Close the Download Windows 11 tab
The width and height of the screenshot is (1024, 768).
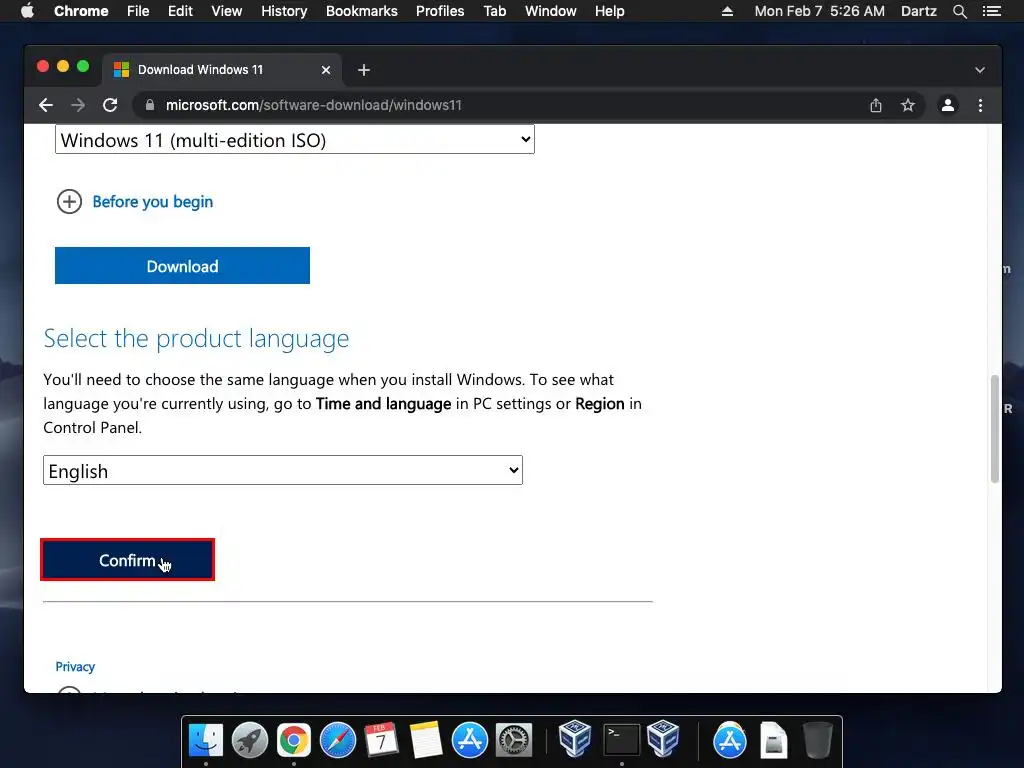point(326,70)
